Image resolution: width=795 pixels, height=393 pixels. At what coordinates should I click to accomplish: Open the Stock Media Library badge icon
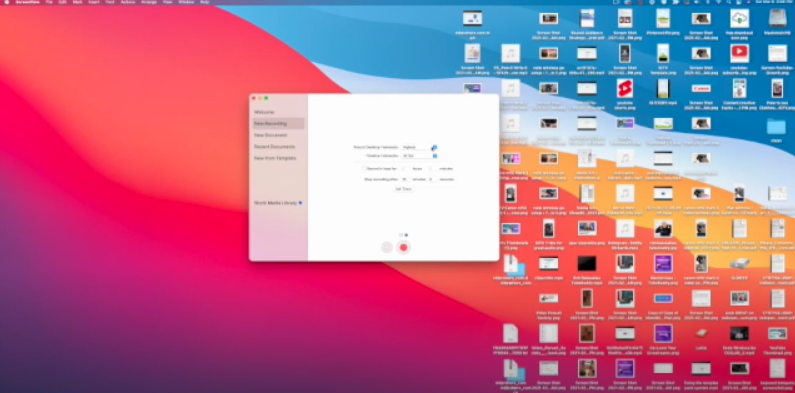(x=300, y=203)
